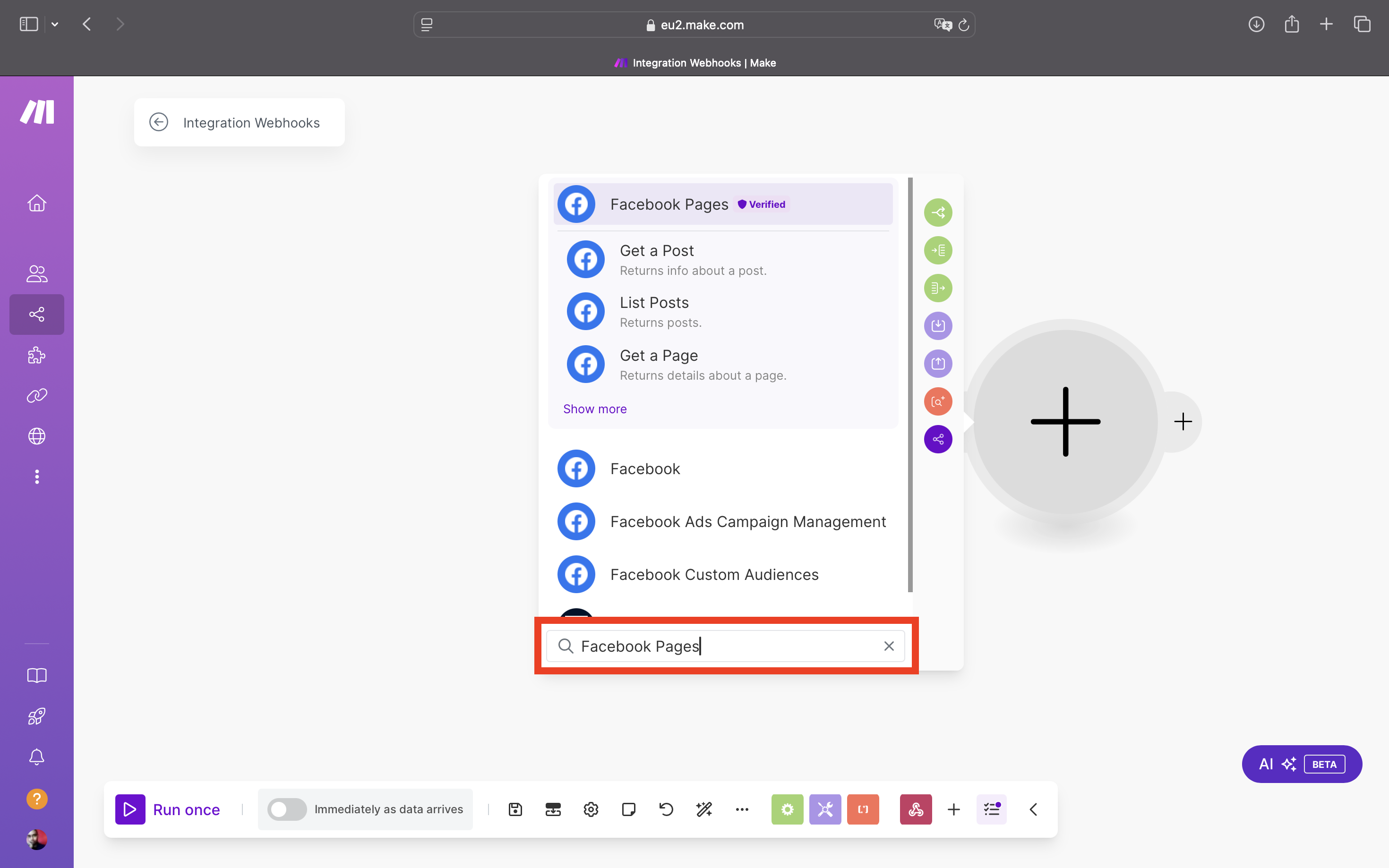Select Facebook Pages Verified app header
1389x868 pixels.
pos(723,204)
